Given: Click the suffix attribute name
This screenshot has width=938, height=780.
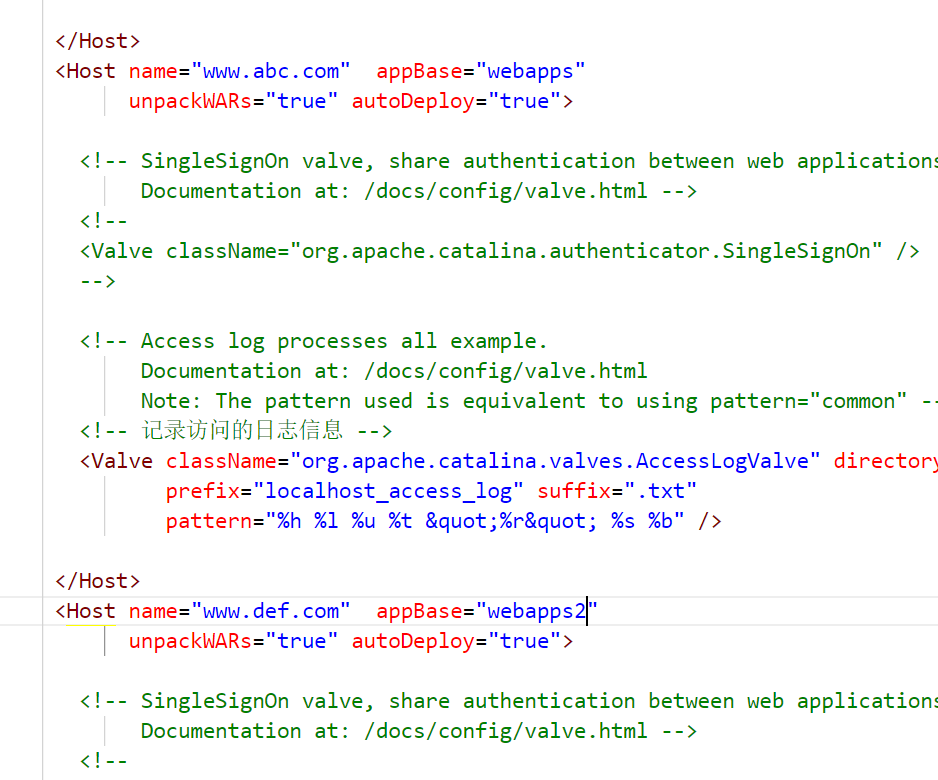Looking at the screenshot, I should 574,491.
